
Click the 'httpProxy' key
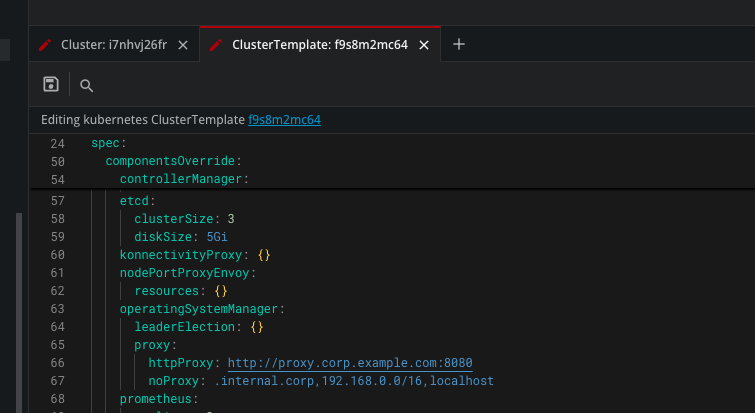181,363
